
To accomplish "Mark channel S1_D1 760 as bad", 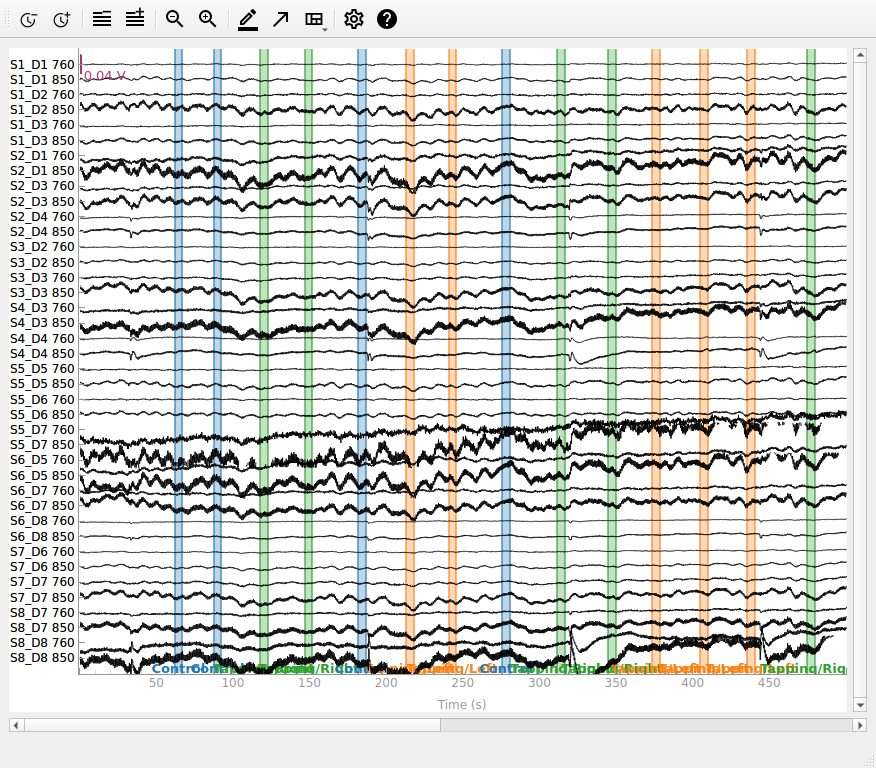I will pos(42,65).
